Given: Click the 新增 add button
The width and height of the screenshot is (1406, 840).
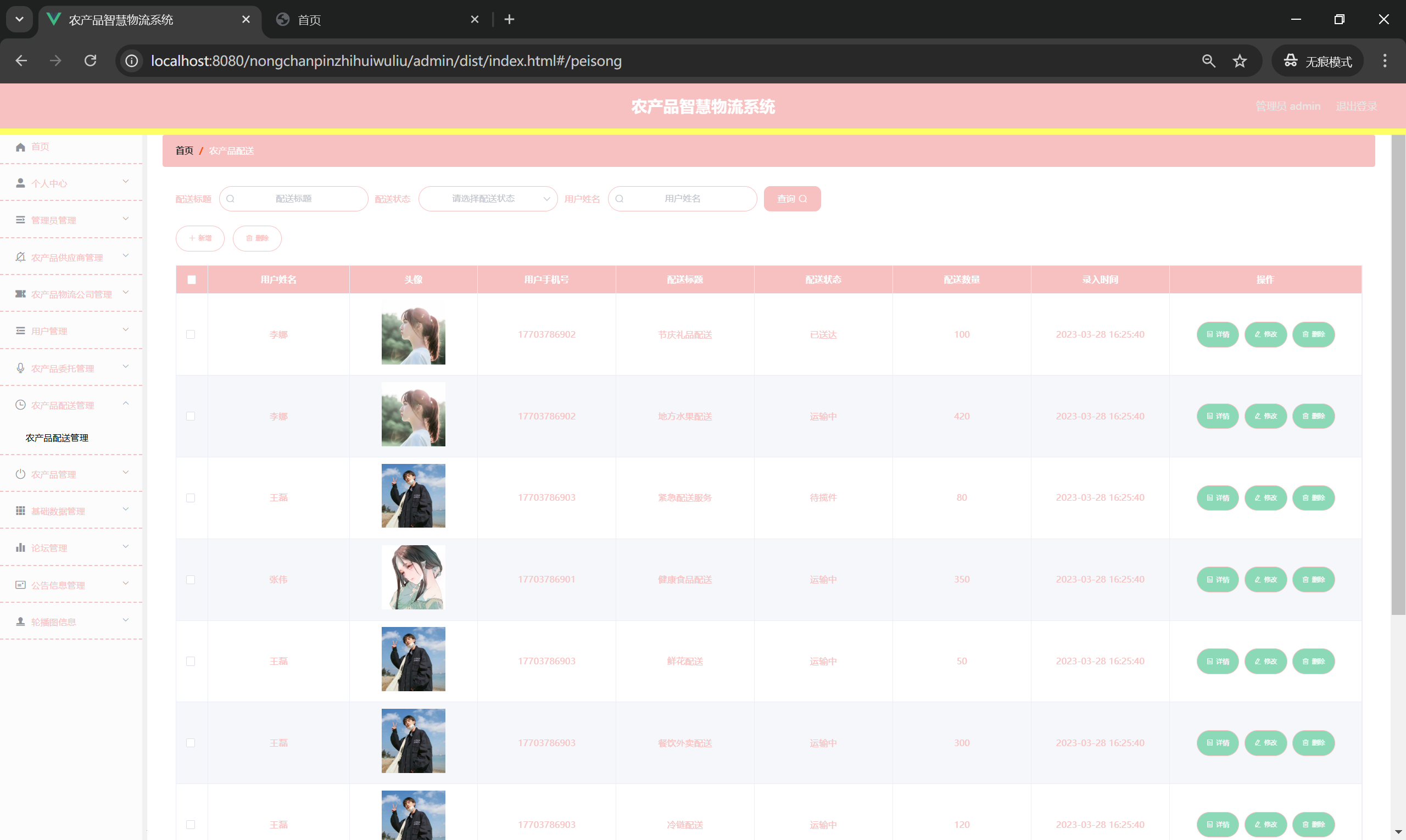Looking at the screenshot, I should (x=200, y=238).
